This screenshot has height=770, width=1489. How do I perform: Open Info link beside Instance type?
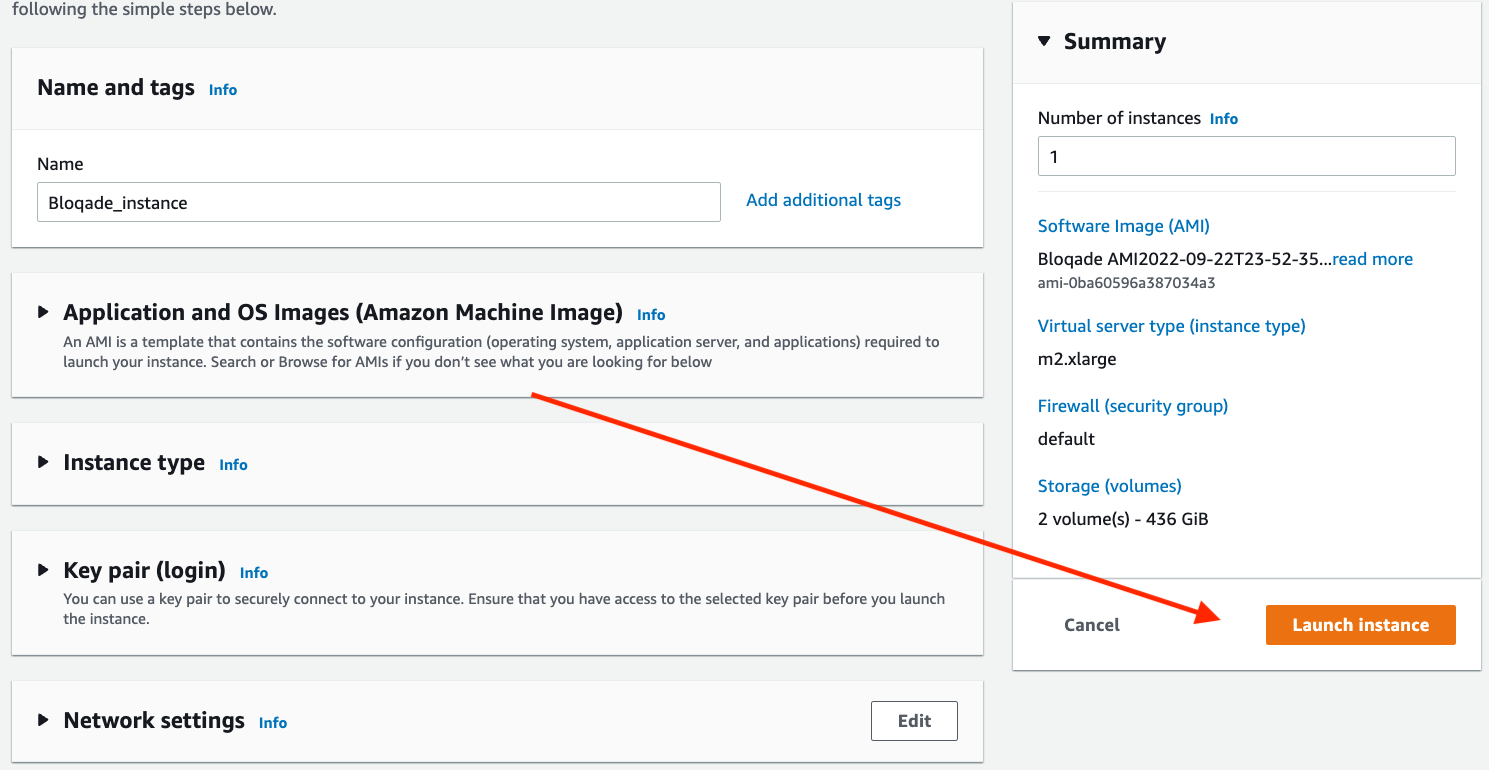click(233, 465)
